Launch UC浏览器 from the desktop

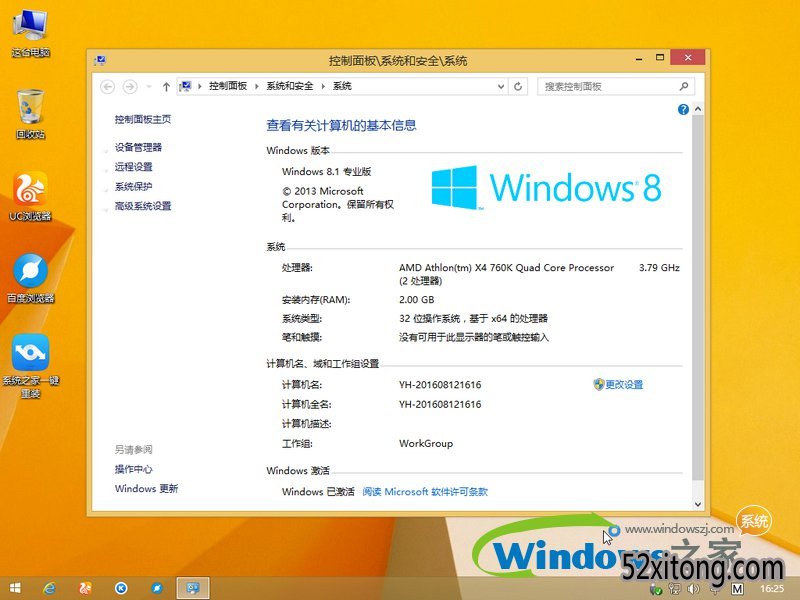click(x=31, y=196)
